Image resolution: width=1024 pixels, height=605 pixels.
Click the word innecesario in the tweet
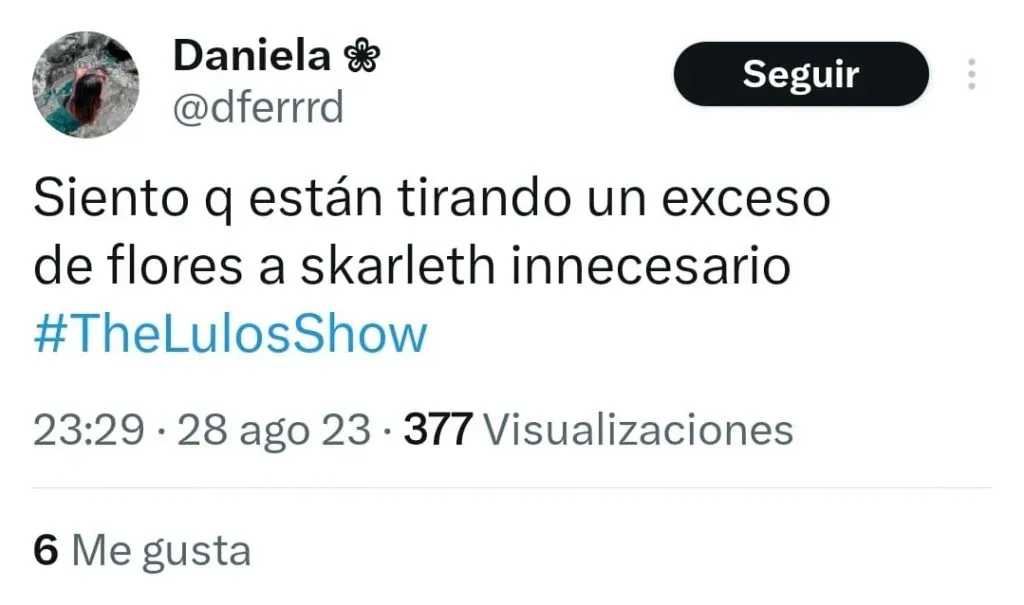tap(650, 265)
